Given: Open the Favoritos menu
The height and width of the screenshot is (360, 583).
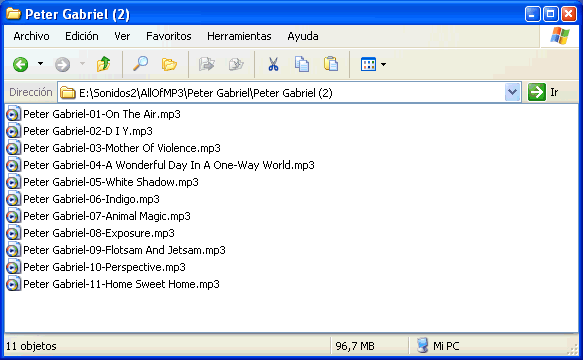Looking at the screenshot, I should point(169,36).
